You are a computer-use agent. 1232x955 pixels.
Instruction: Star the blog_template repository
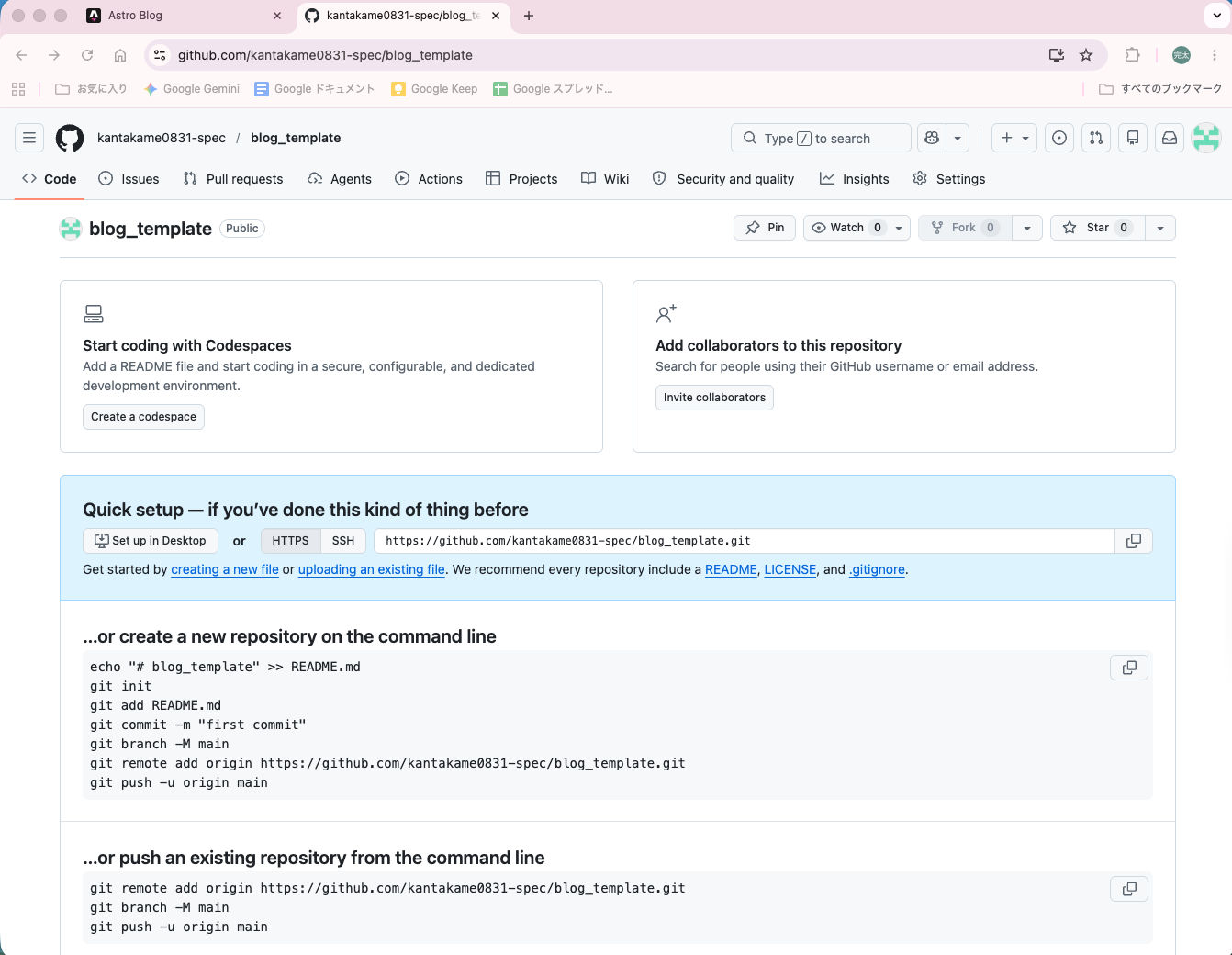click(1097, 228)
